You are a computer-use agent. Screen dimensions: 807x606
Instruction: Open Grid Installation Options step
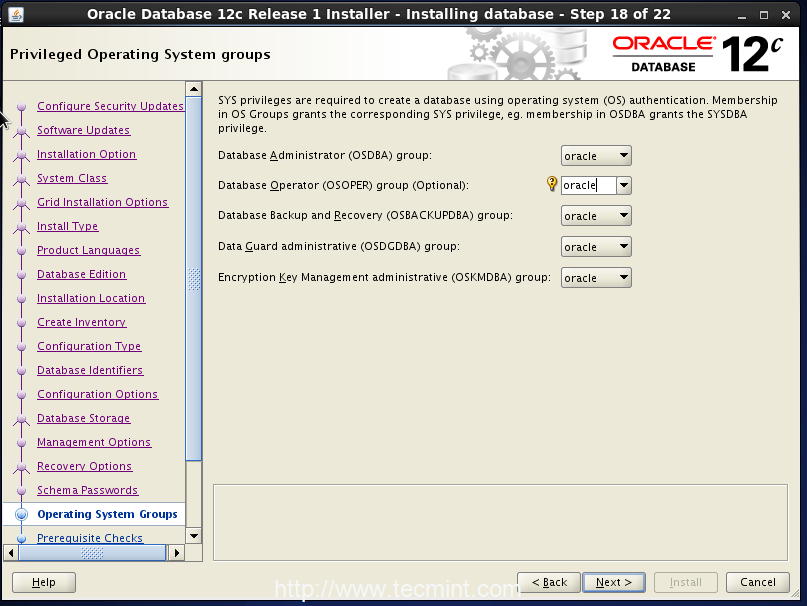pyautogui.click(x=102, y=202)
